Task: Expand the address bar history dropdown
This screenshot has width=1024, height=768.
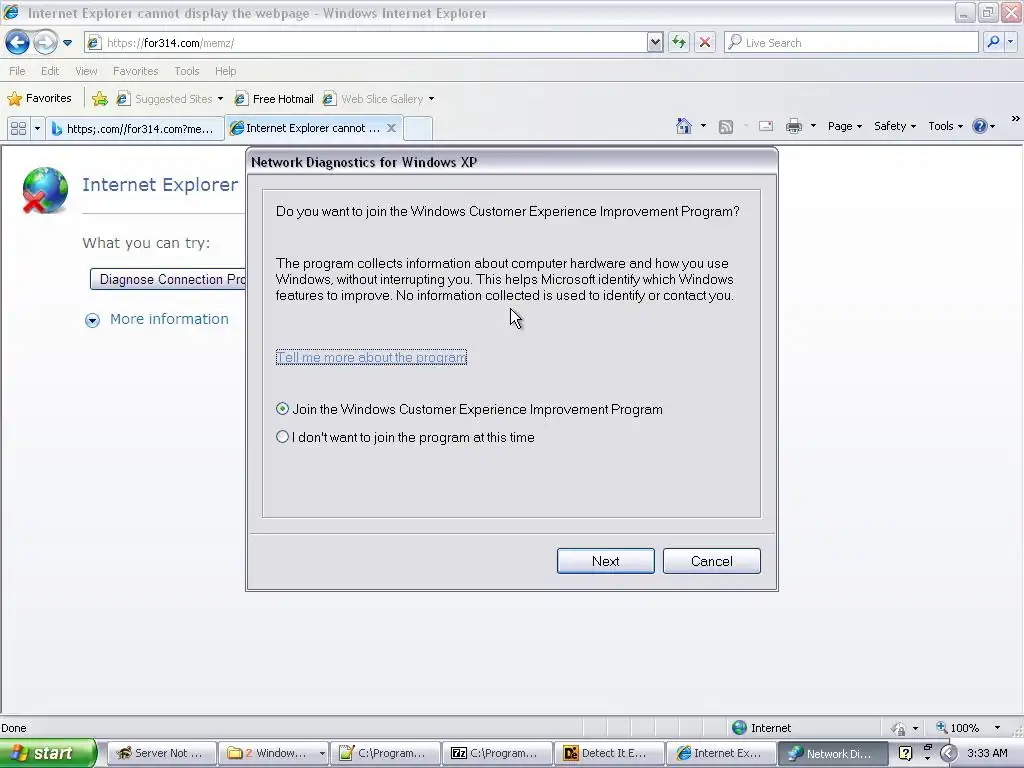Action: pyautogui.click(x=655, y=42)
